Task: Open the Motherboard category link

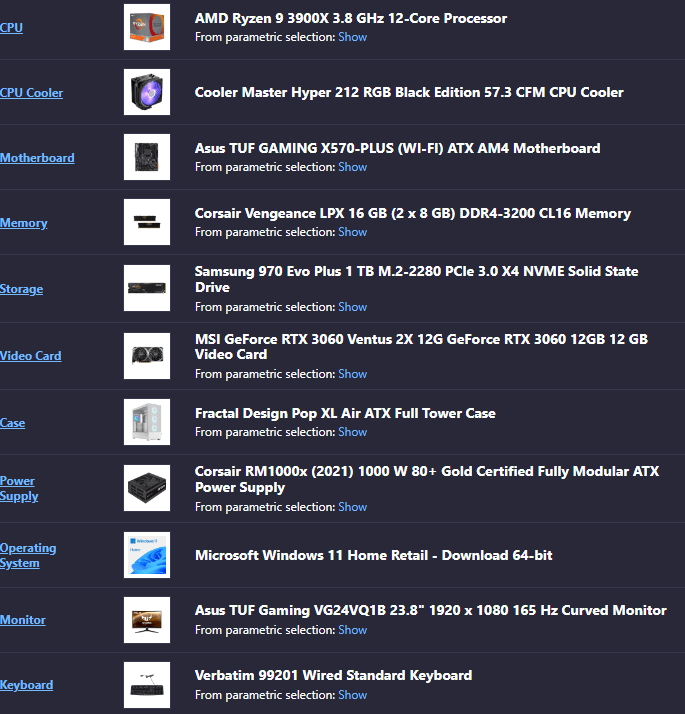Action: [x=37, y=158]
